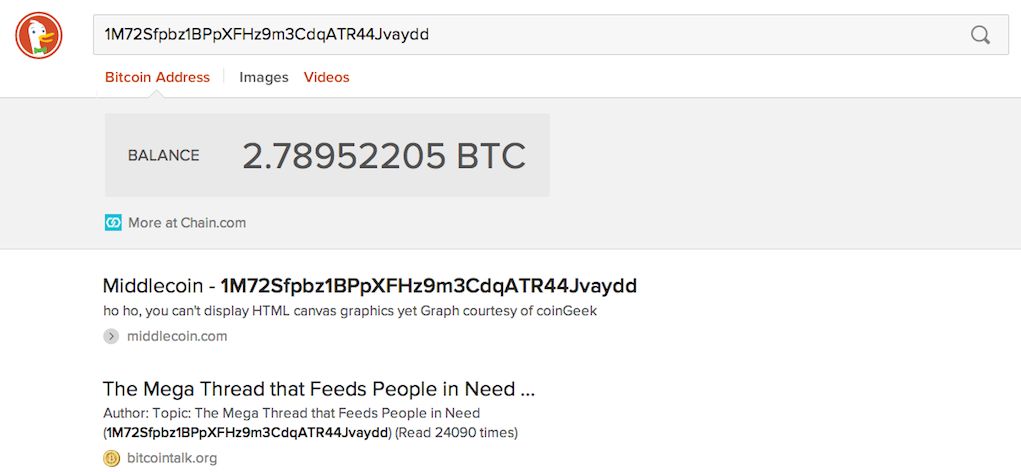Click the 2.78952205 BTC balance box
This screenshot has width=1021, height=472.
pyautogui.click(x=328, y=155)
